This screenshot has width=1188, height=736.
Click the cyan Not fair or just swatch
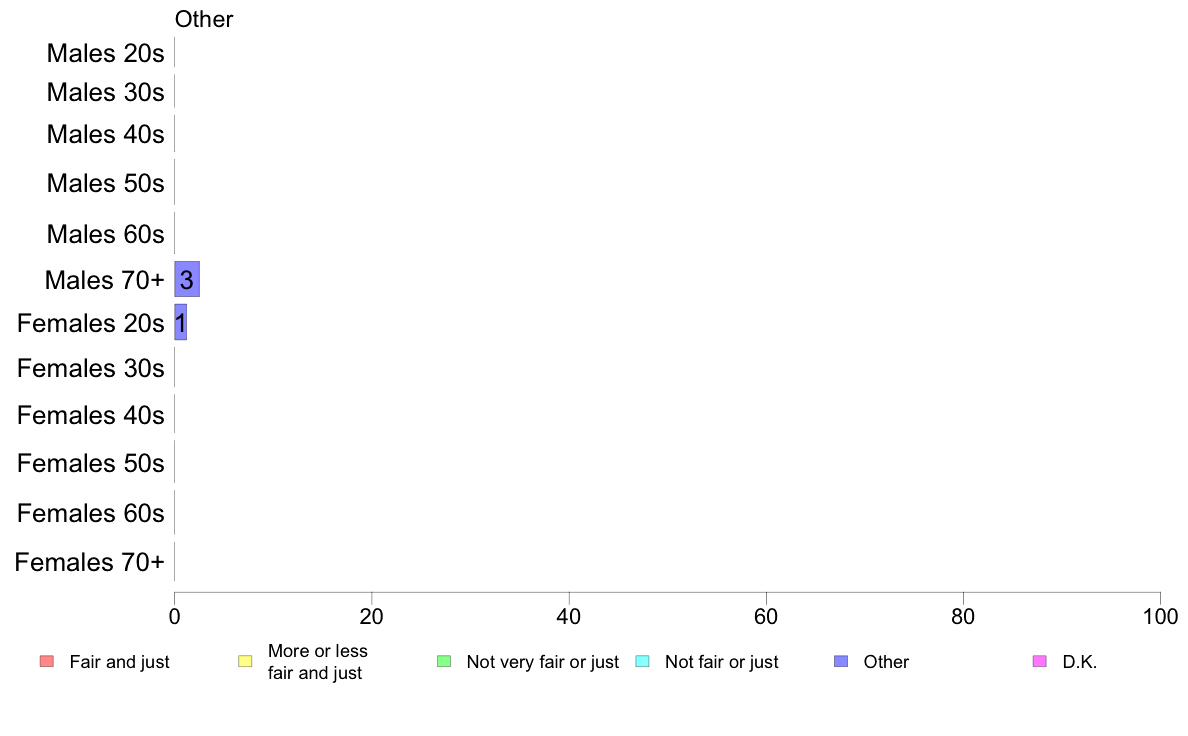(642, 661)
